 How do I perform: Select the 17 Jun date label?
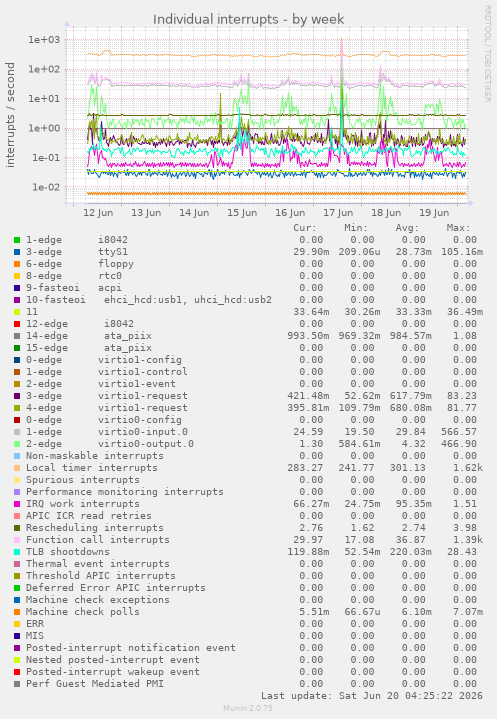click(338, 213)
